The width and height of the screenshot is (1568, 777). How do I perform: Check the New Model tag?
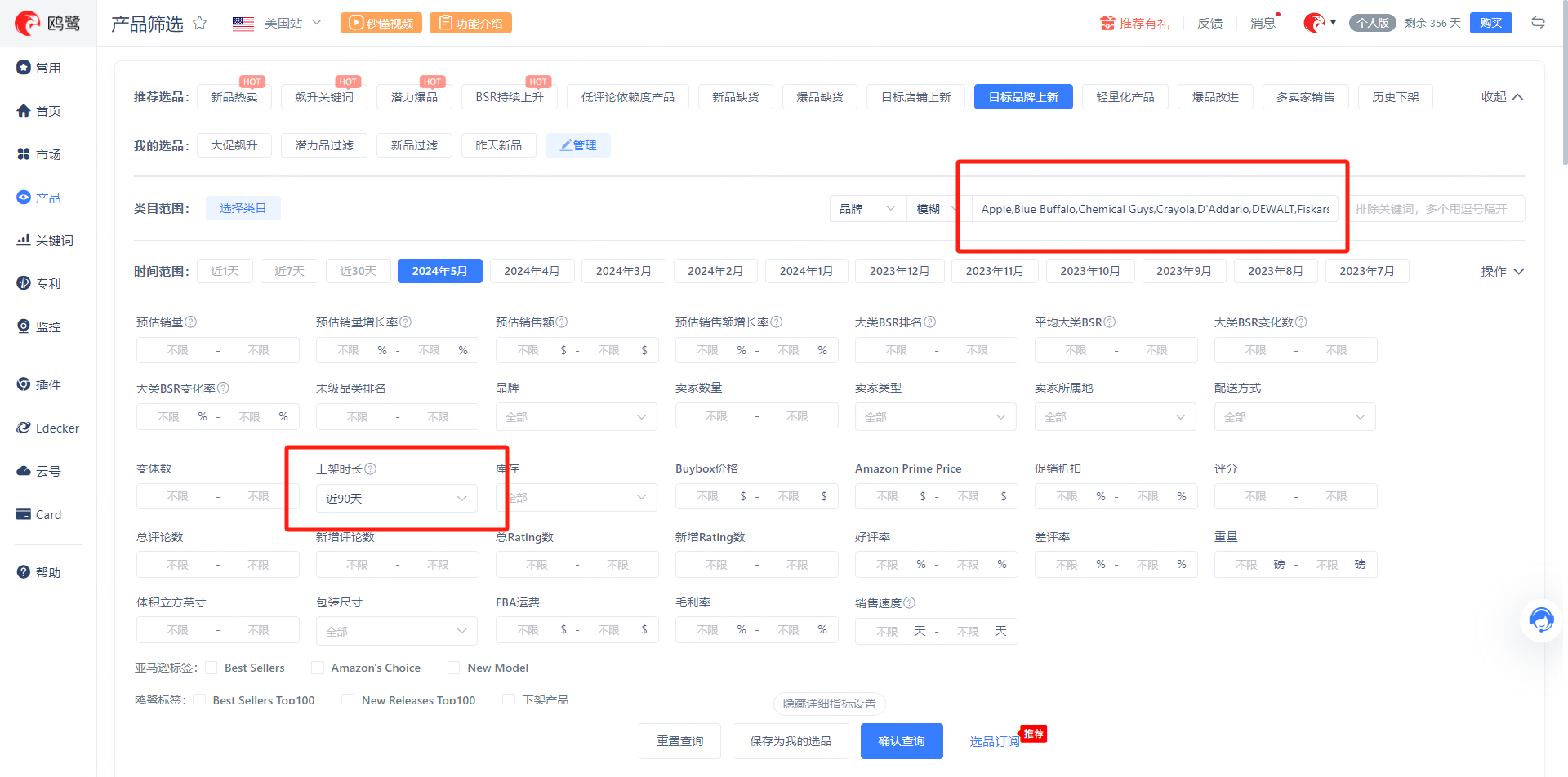click(454, 668)
